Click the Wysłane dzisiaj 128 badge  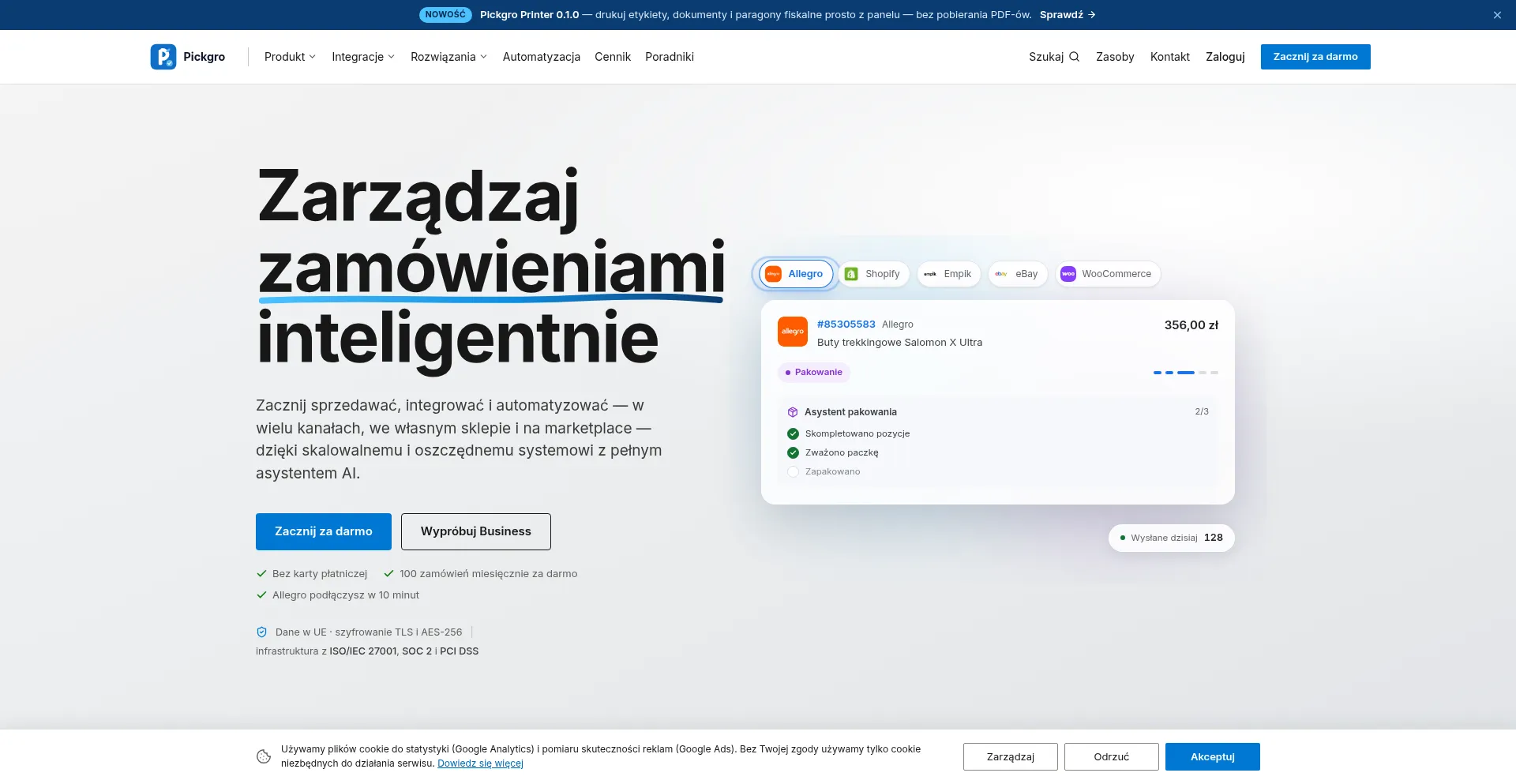tap(1172, 538)
